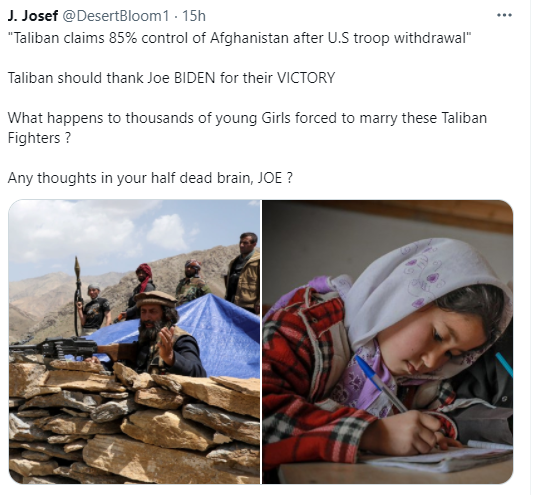Click the "Any thoughts in your half dead brain" line

[150, 178]
